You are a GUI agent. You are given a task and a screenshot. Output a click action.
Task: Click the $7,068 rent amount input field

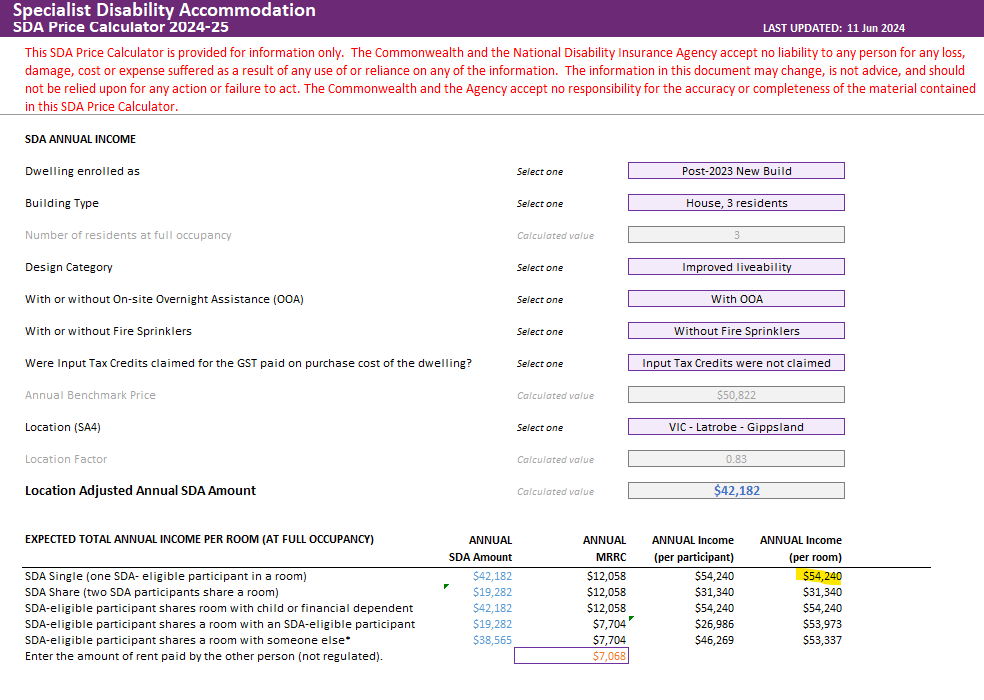pyautogui.click(x=571, y=655)
